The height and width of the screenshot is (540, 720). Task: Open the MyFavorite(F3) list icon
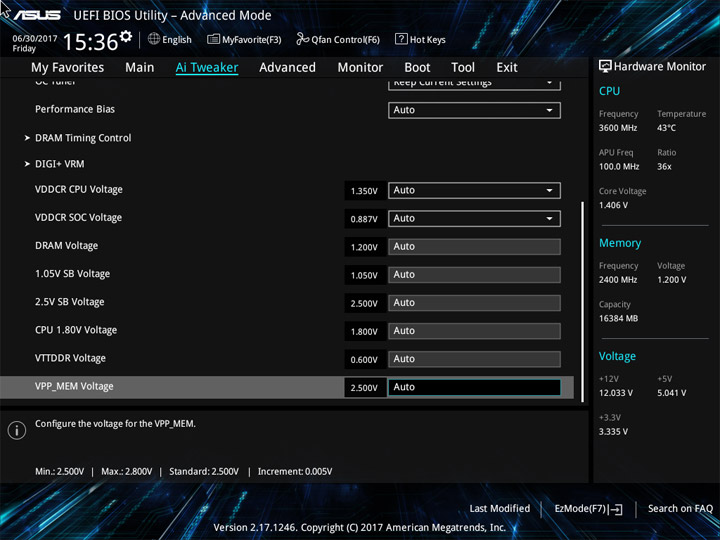tap(213, 39)
